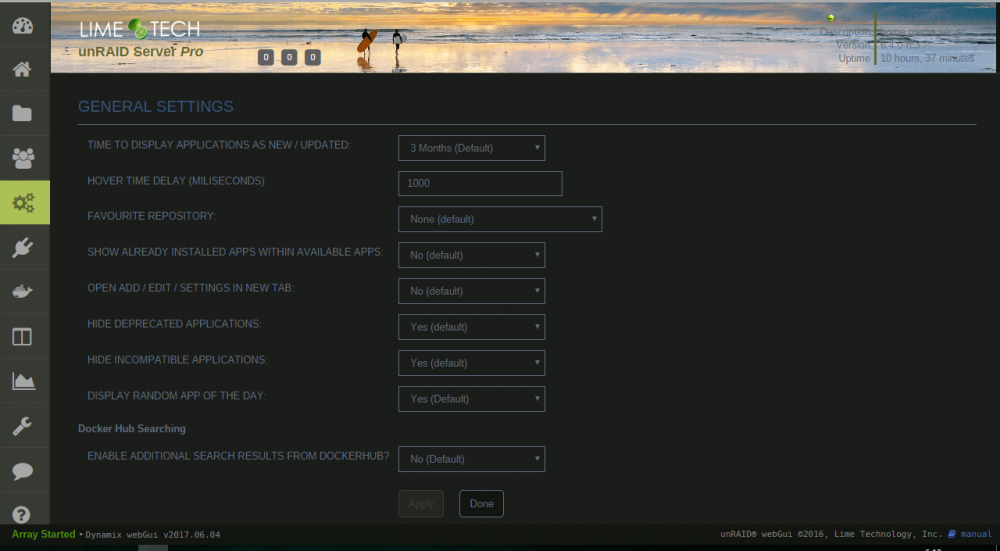
Task: Open the DockerHub additional search results dropdown
Action: (x=471, y=459)
